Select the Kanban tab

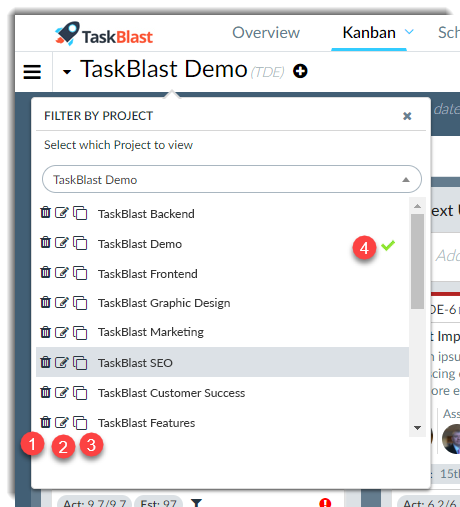click(x=369, y=33)
